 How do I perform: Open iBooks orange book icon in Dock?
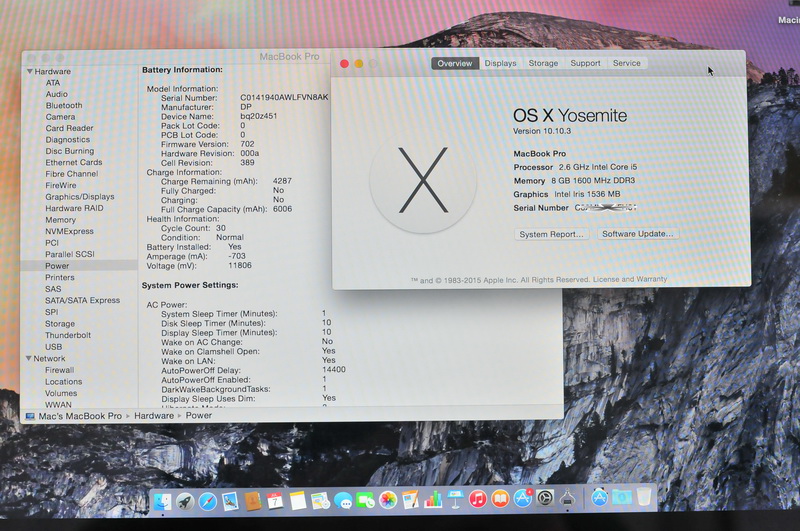tap(500, 499)
